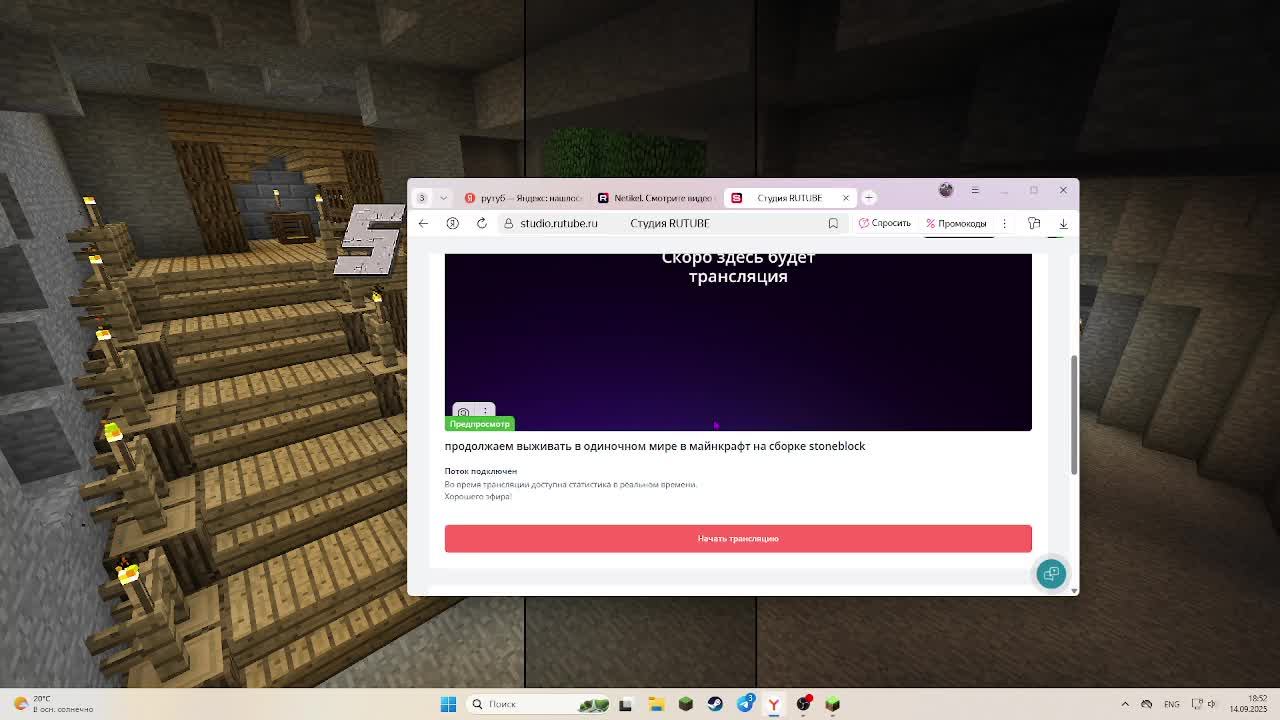Open the first Minecraft block taskbar icon
1280x720 pixels.
coord(685,704)
